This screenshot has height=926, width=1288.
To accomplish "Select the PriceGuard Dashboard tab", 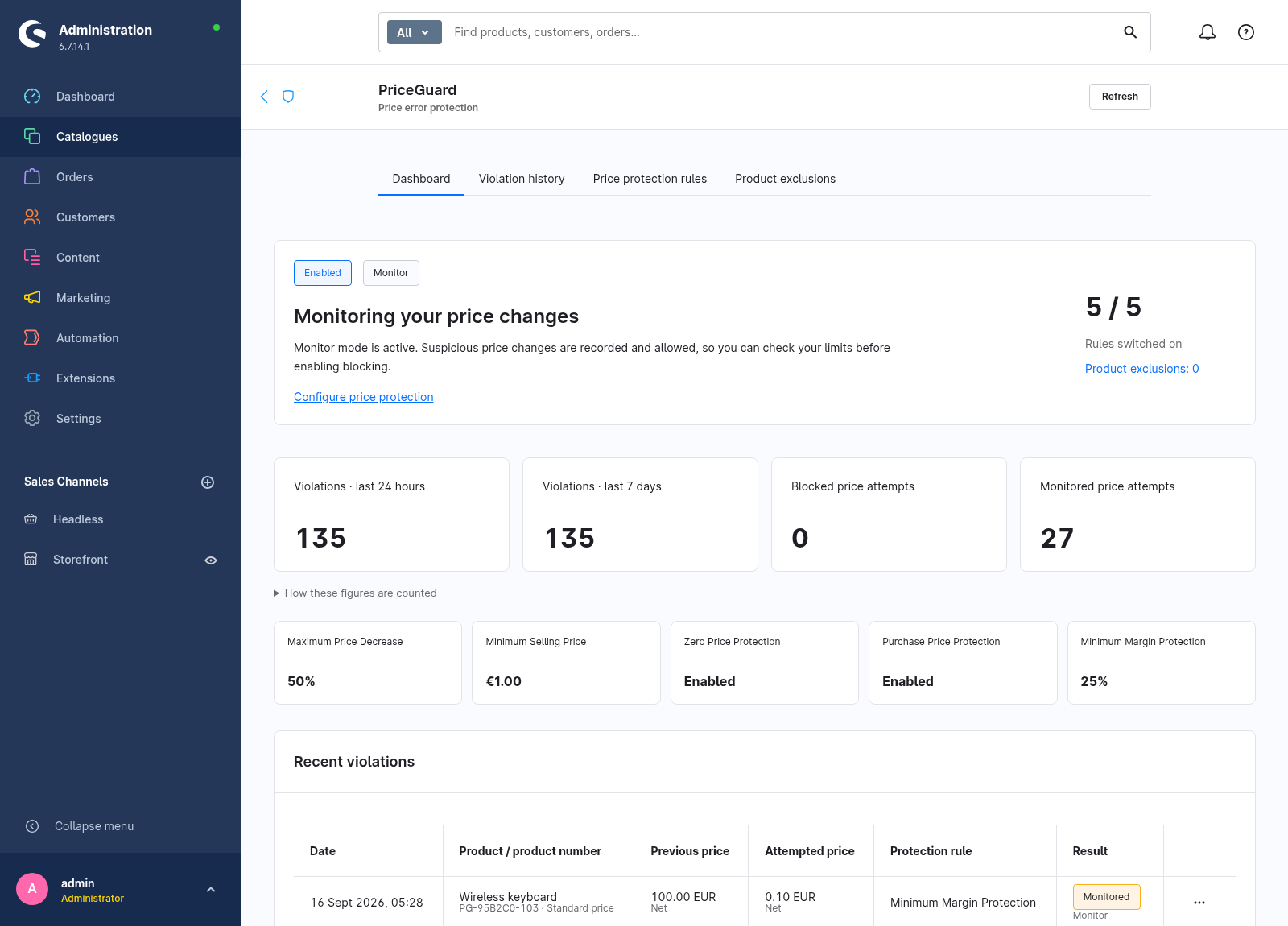I will [421, 179].
